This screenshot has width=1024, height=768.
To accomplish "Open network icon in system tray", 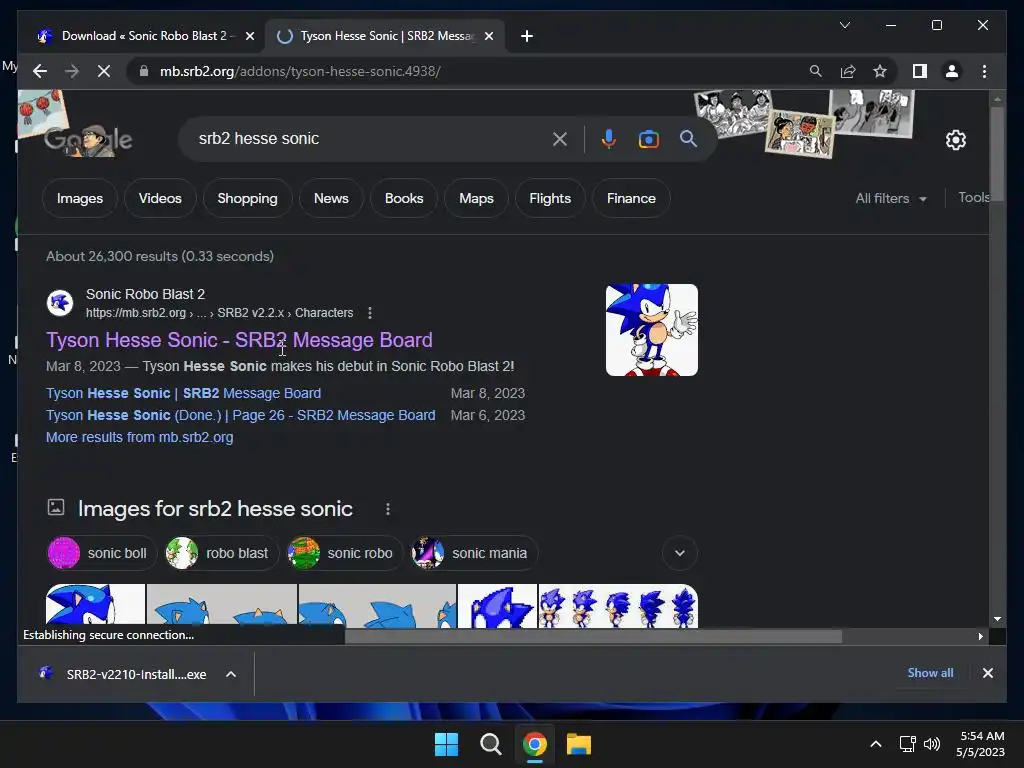I will pyautogui.click(x=907, y=744).
